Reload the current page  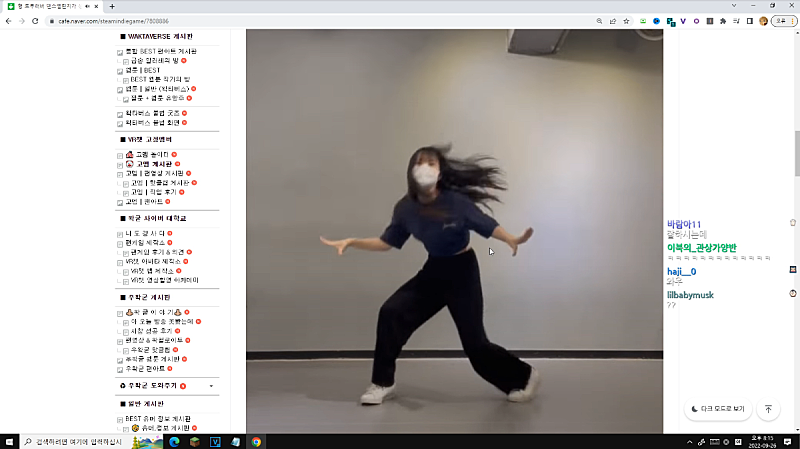pyautogui.click(x=35, y=21)
